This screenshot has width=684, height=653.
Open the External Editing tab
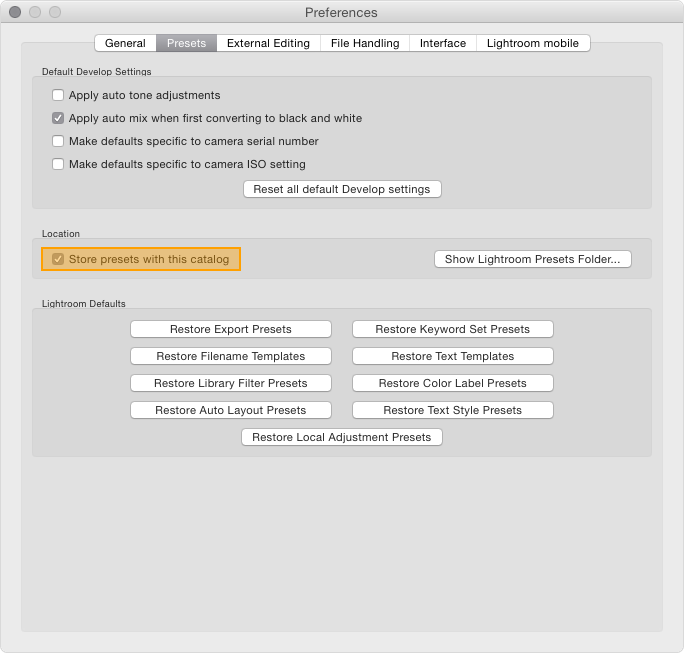point(268,43)
